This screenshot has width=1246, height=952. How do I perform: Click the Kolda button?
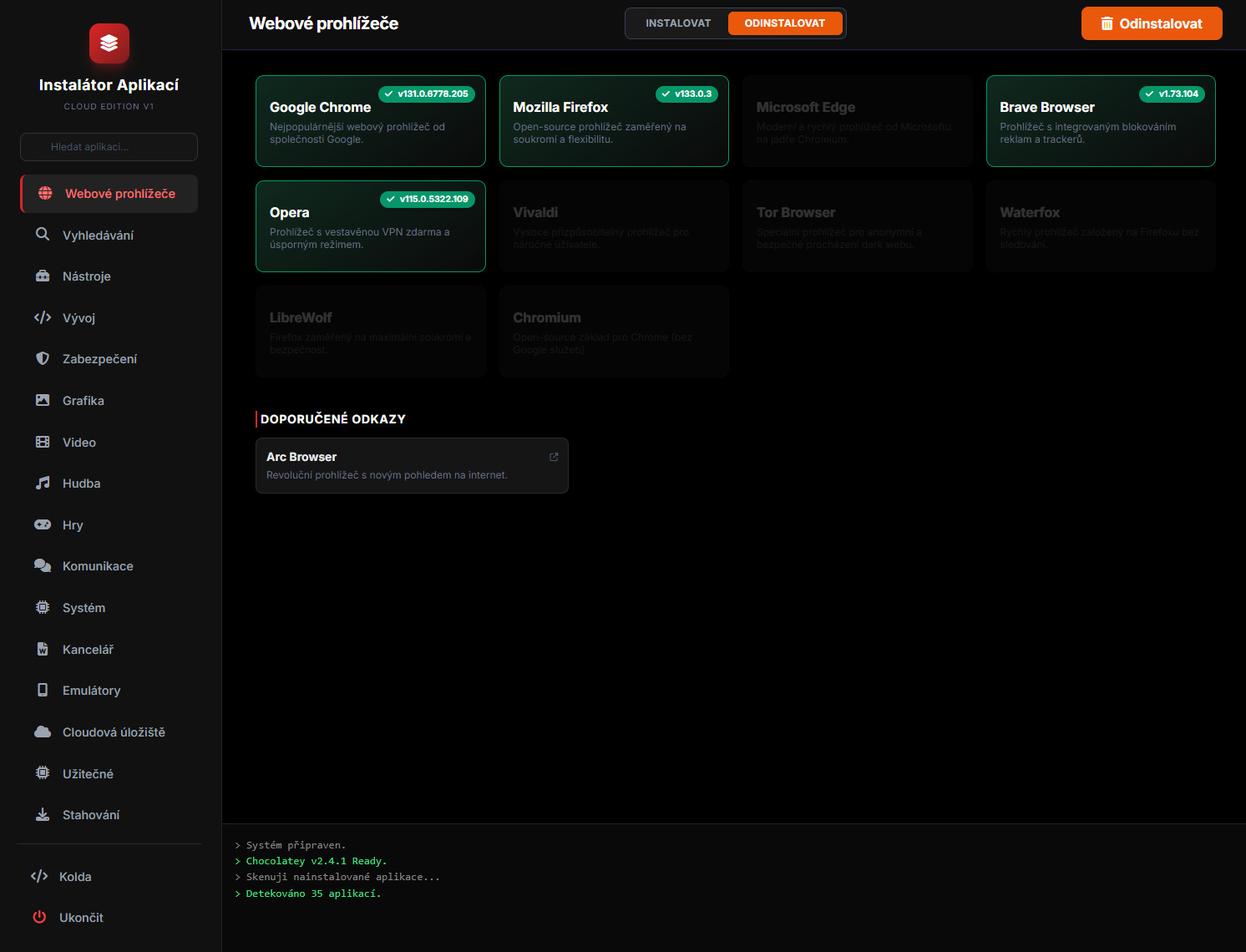coord(109,877)
